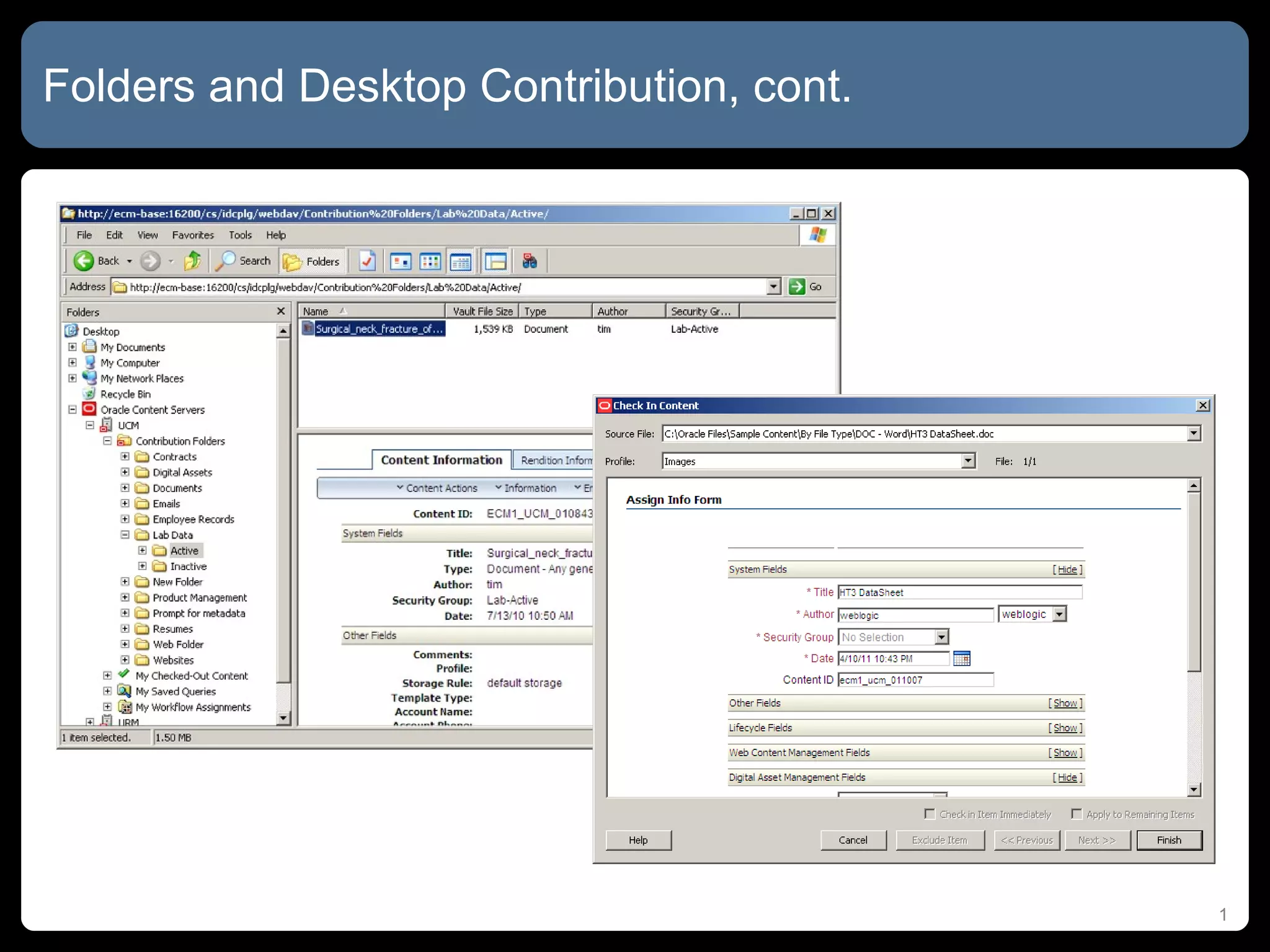Select the Recycle Bin icon
This screenshot has width=1270, height=952.
[x=89, y=394]
